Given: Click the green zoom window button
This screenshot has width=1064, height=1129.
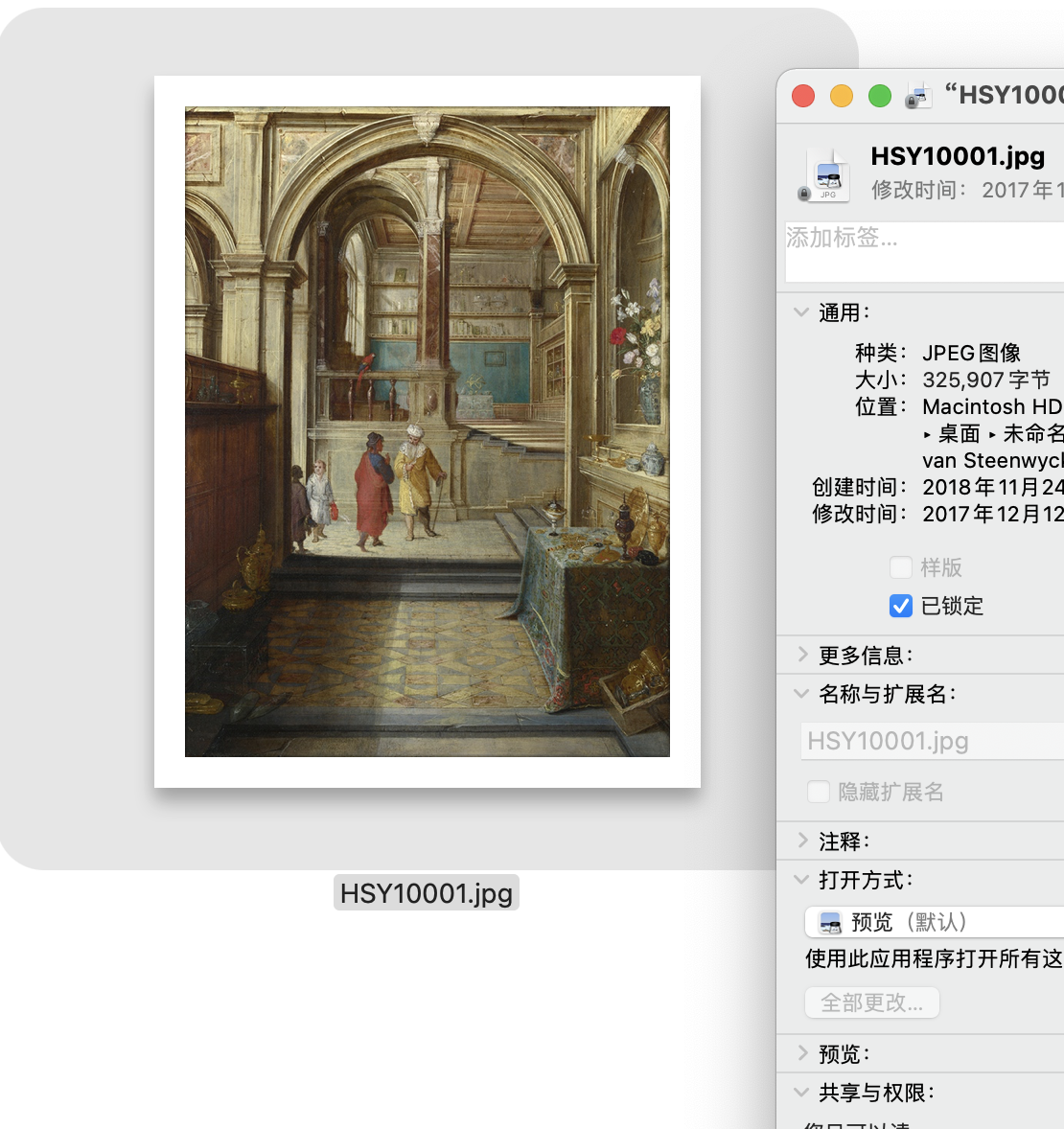Looking at the screenshot, I should 880,96.
